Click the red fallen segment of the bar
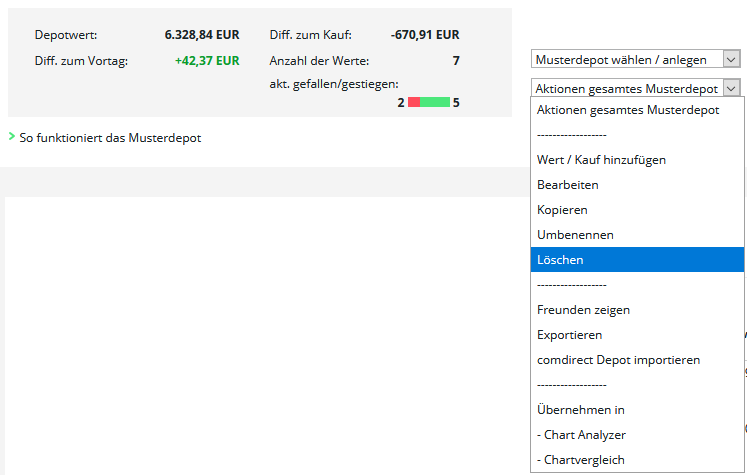The width and height of the screenshot is (747, 475). click(x=414, y=102)
